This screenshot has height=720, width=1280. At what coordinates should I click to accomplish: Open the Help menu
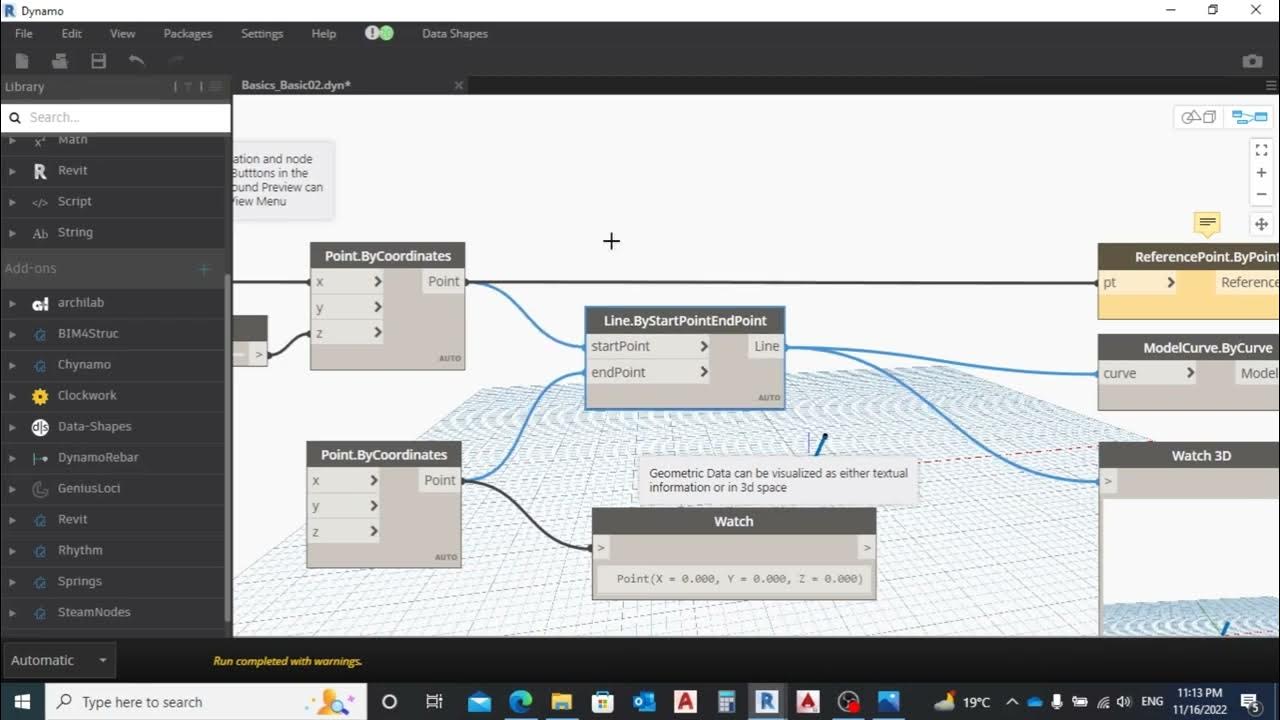click(x=324, y=33)
